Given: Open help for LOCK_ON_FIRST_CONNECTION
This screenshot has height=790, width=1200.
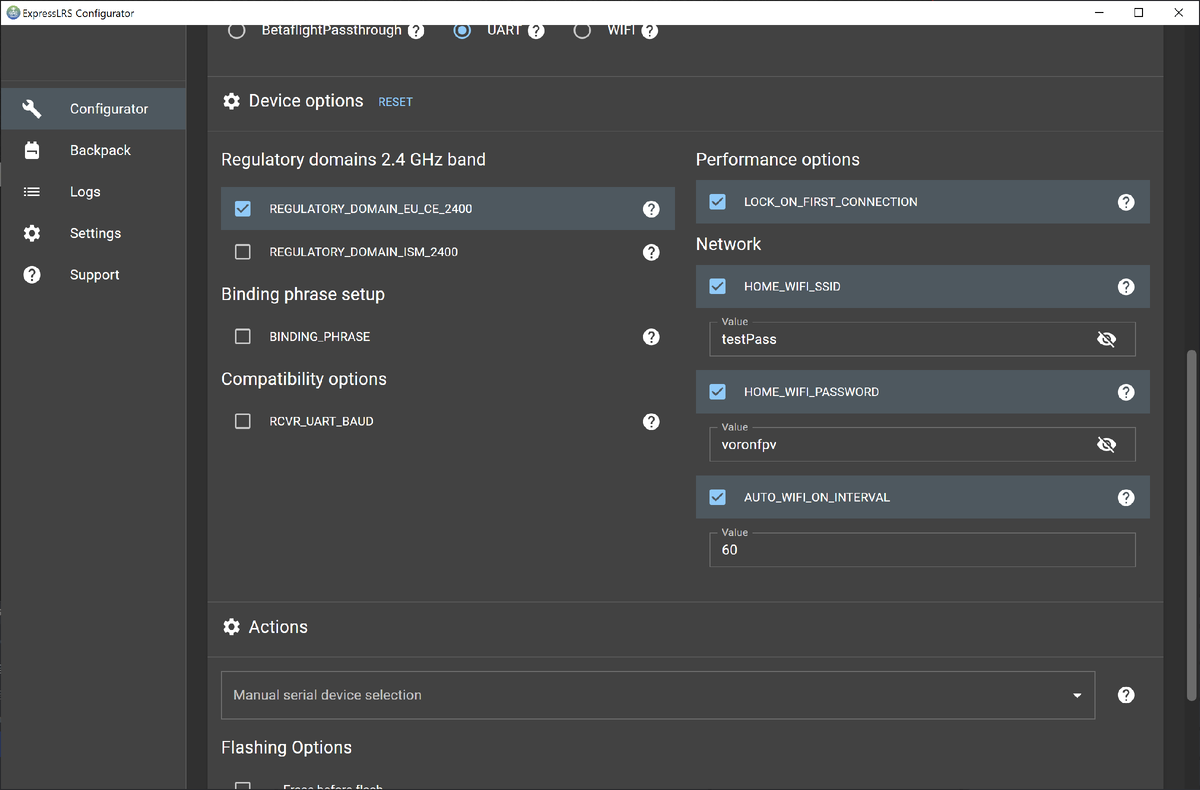Looking at the screenshot, I should click(1126, 202).
